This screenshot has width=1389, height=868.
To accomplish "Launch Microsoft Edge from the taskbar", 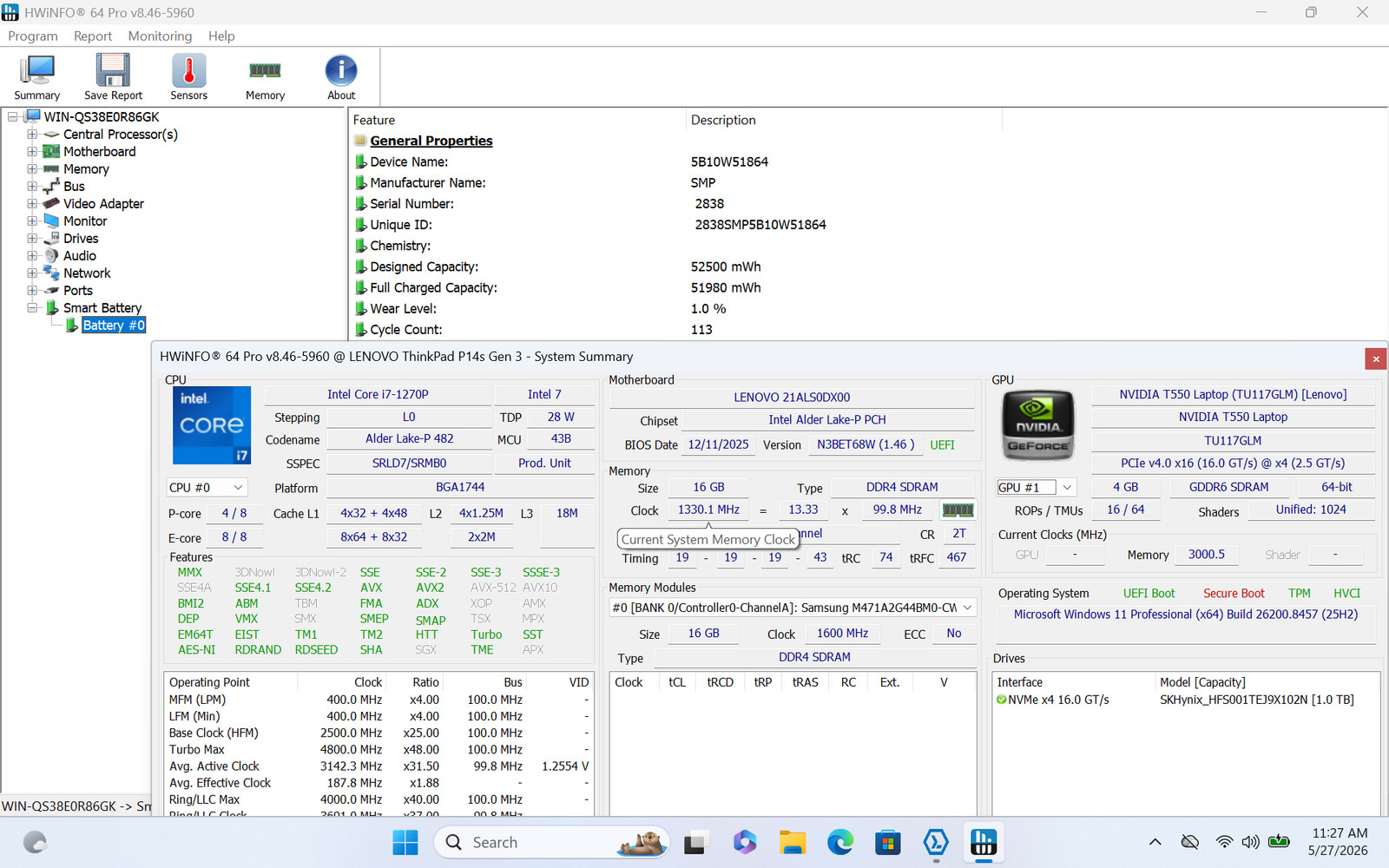I will click(x=839, y=842).
